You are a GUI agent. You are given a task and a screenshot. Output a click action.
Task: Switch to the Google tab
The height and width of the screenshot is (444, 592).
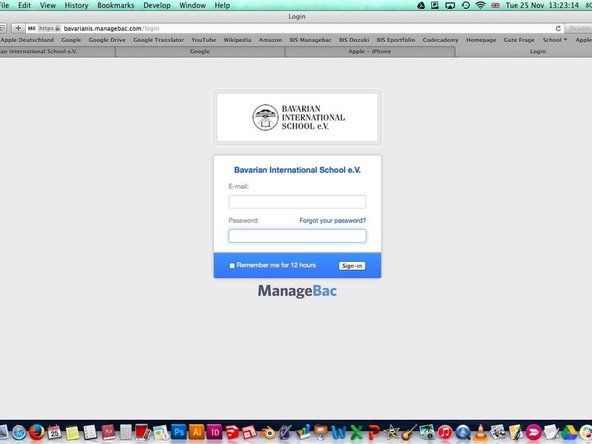click(200, 51)
